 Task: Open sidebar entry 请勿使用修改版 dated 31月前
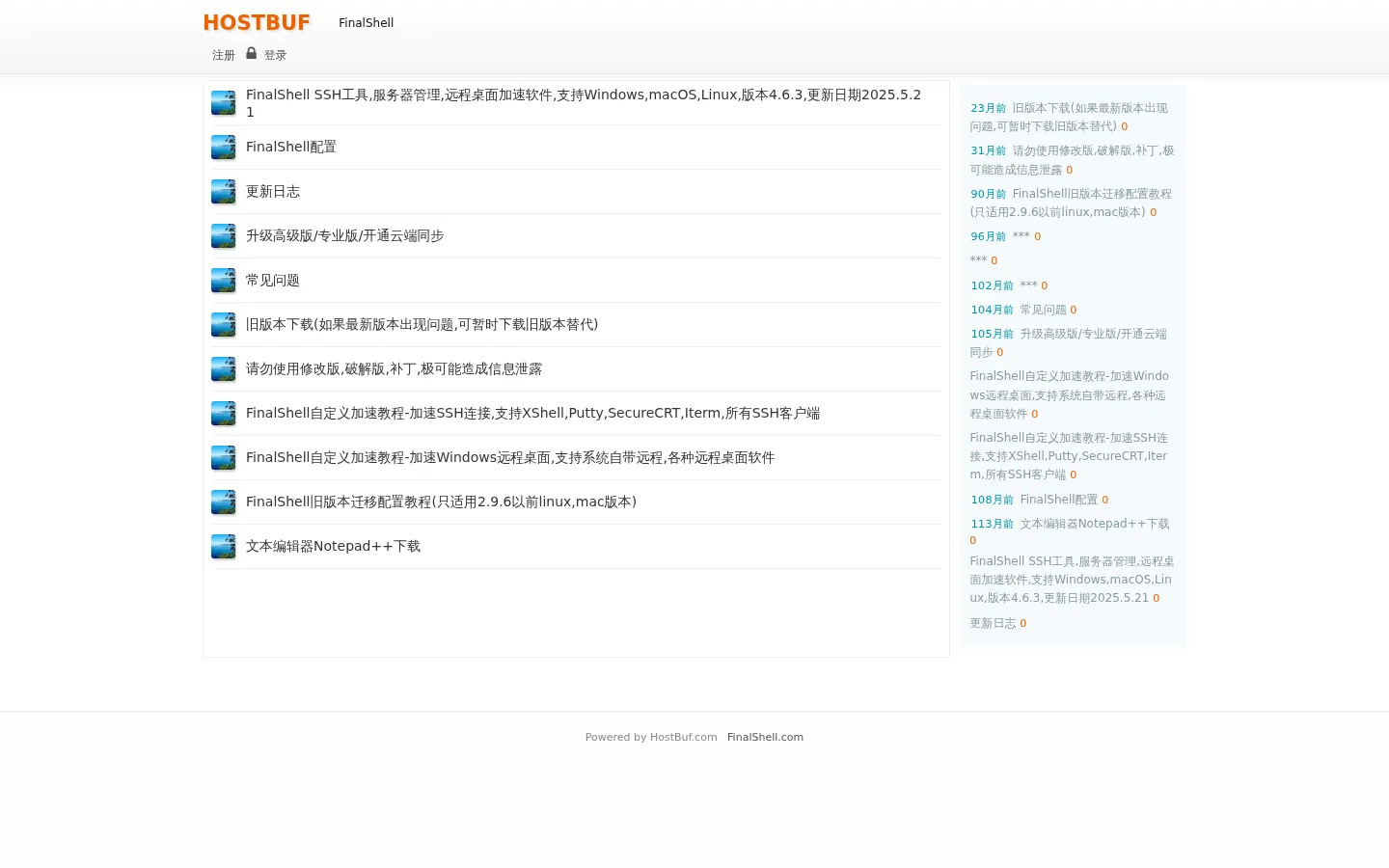1072,160
